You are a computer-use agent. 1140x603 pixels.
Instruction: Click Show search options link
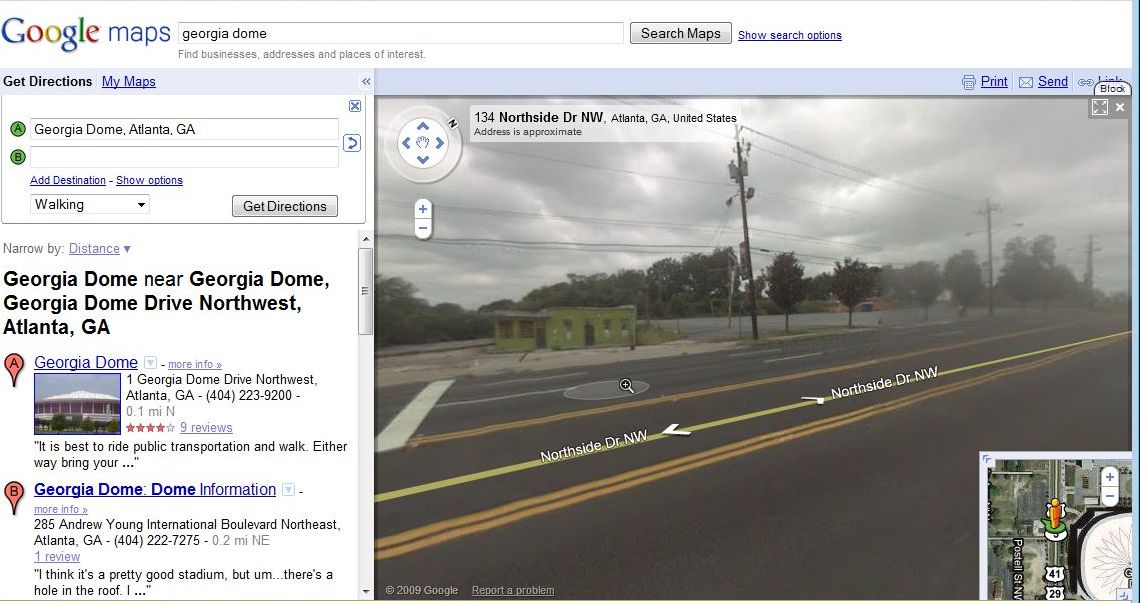pos(790,35)
